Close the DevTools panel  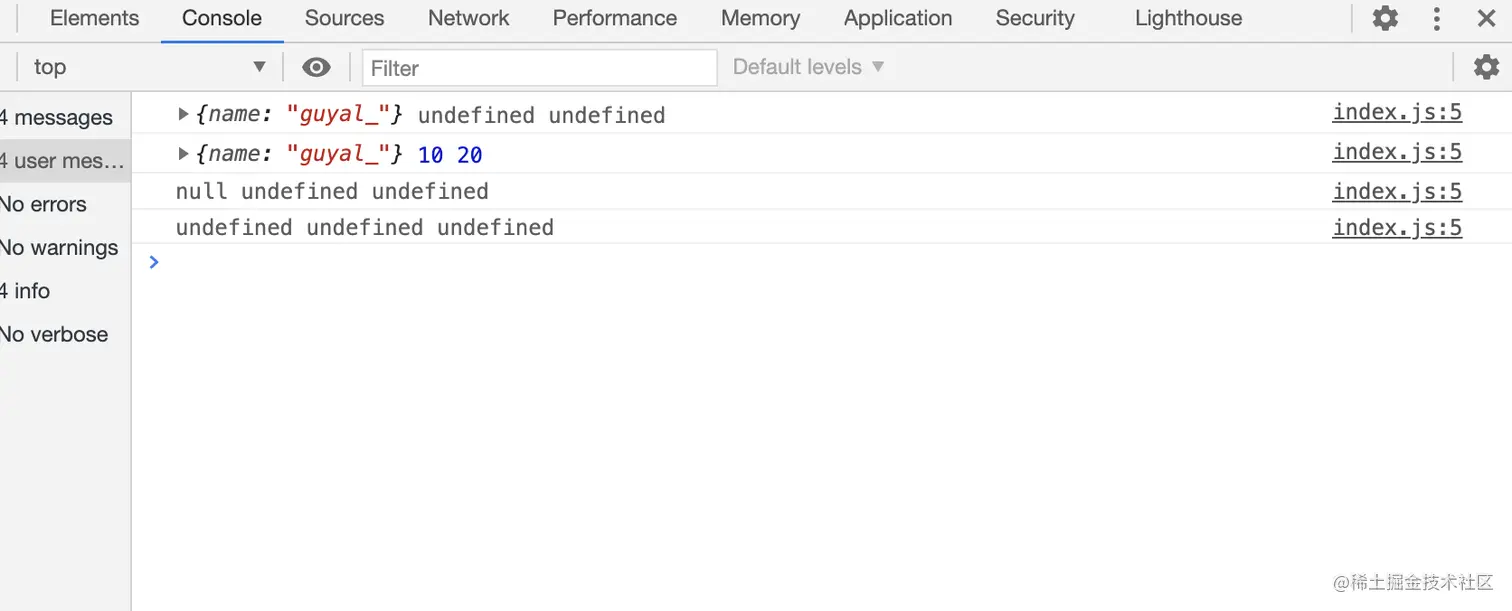1487,18
